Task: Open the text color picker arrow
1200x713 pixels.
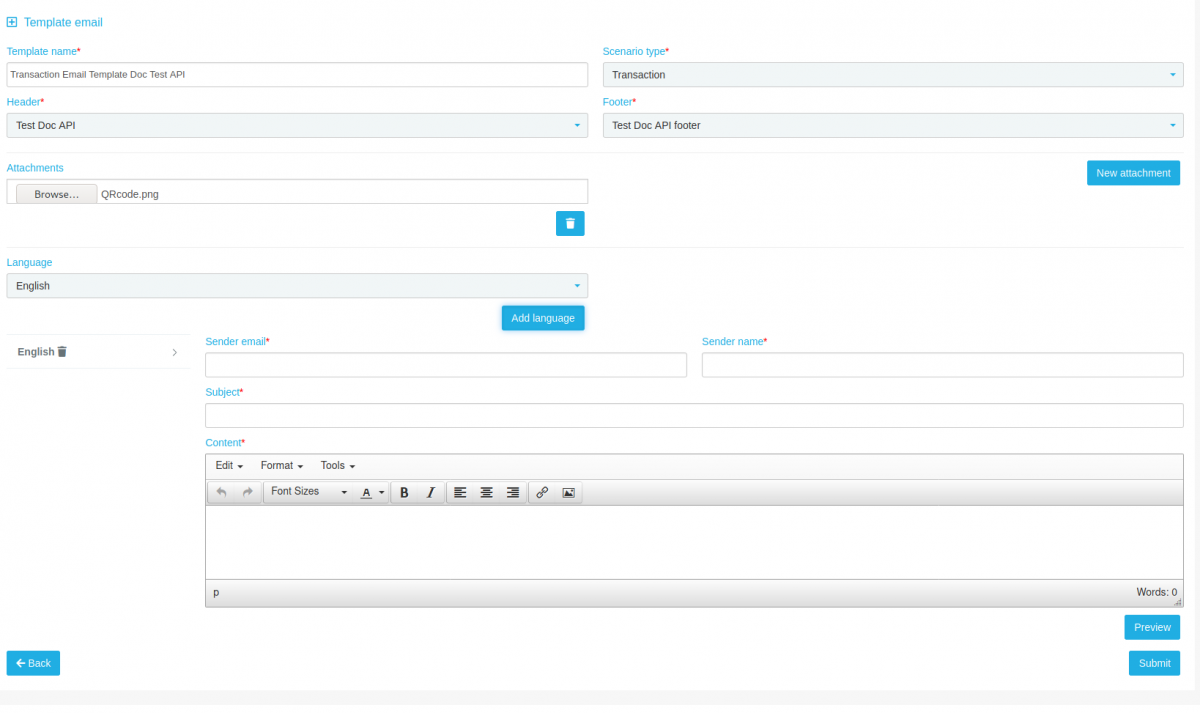Action: [382, 492]
